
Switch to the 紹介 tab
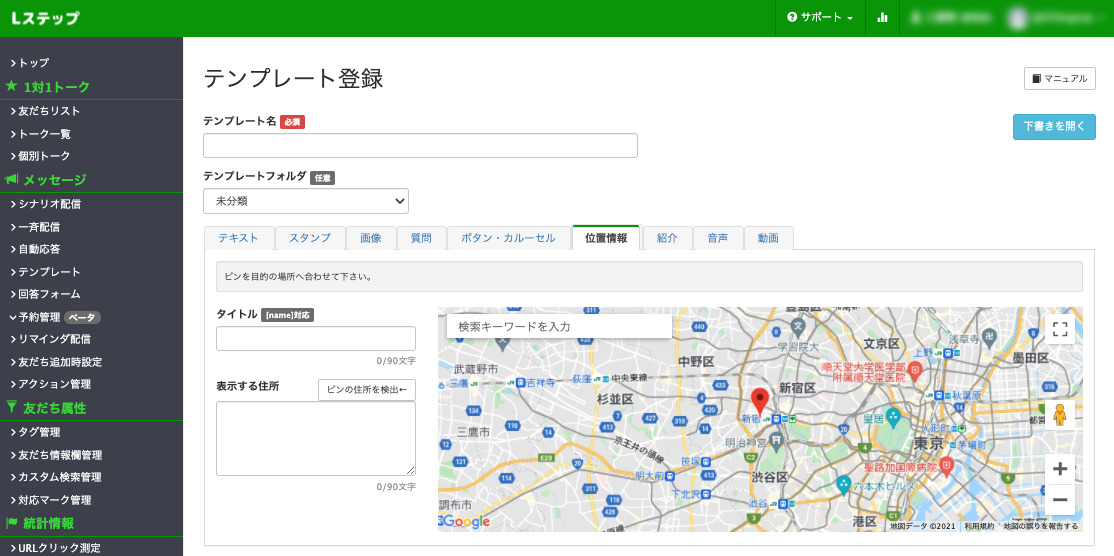coord(667,238)
